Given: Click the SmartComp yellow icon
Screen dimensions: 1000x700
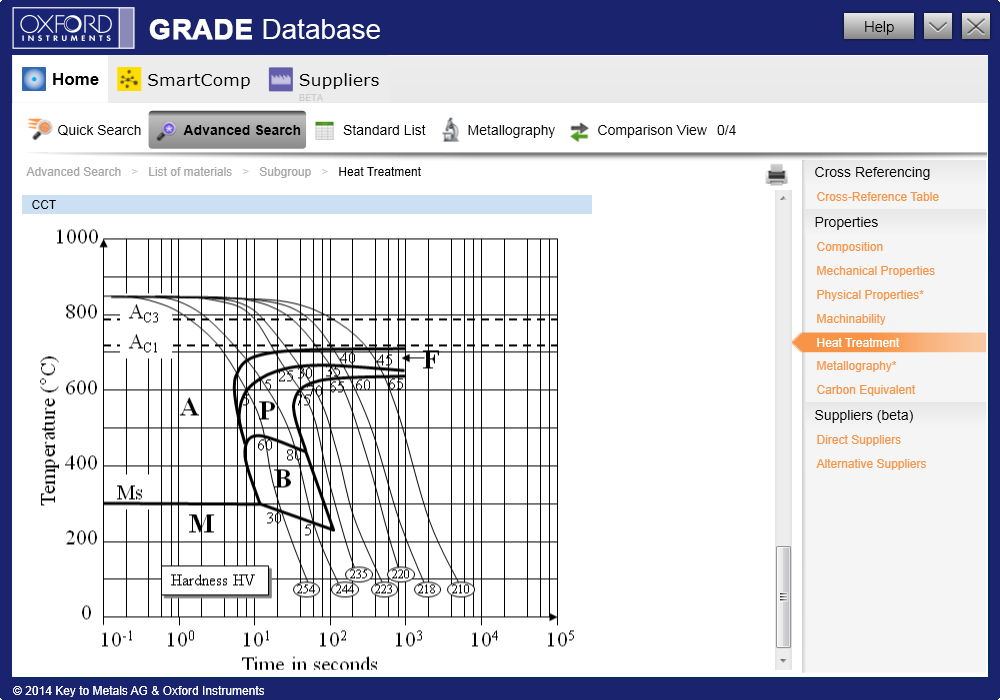Looking at the screenshot, I should pyautogui.click(x=129, y=79).
